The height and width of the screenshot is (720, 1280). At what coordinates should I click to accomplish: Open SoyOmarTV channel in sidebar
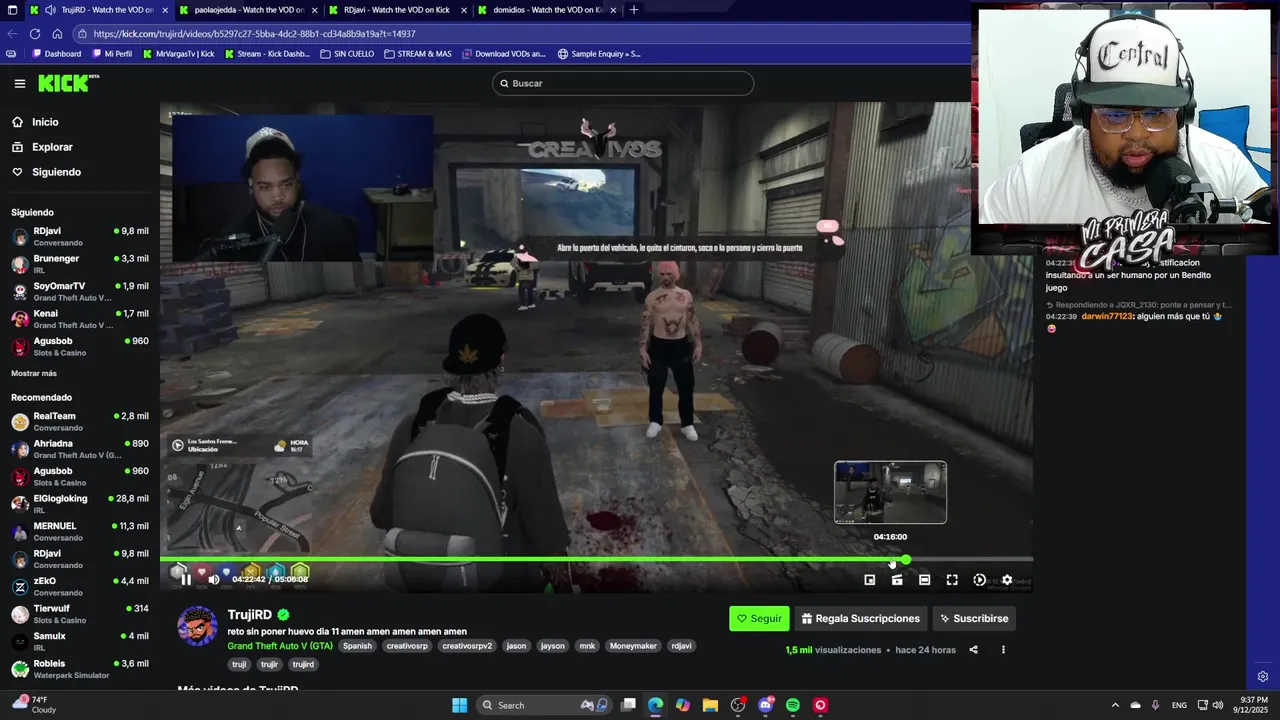click(80, 291)
